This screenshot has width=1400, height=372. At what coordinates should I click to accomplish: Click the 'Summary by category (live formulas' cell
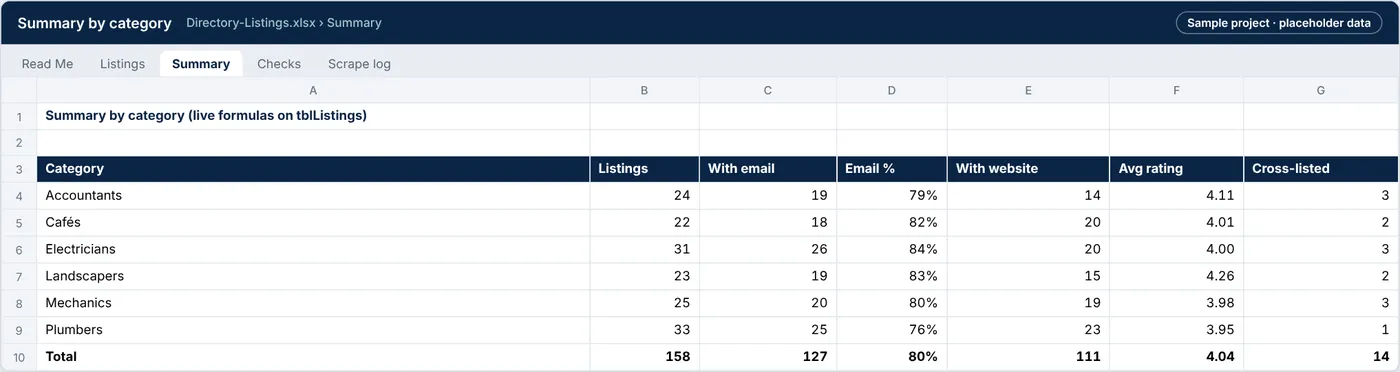[x=313, y=116]
